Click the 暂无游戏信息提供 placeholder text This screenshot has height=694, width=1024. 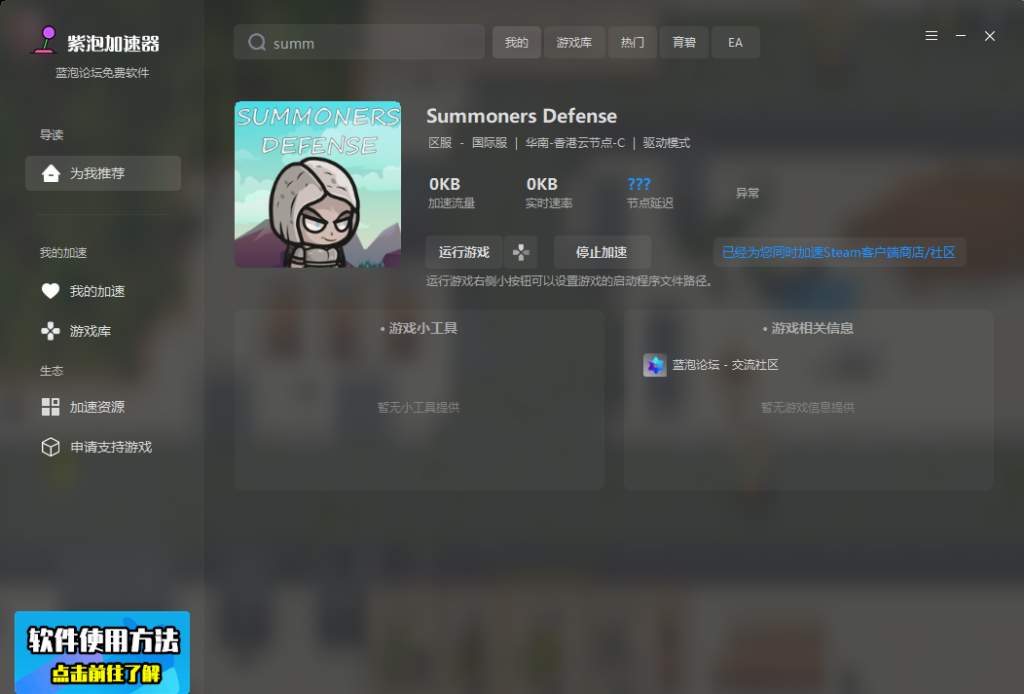tap(808, 407)
